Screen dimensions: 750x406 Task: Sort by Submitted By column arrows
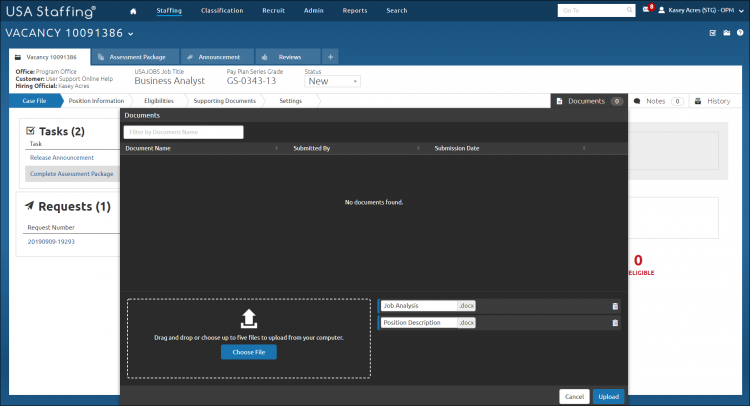click(x=418, y=148)
